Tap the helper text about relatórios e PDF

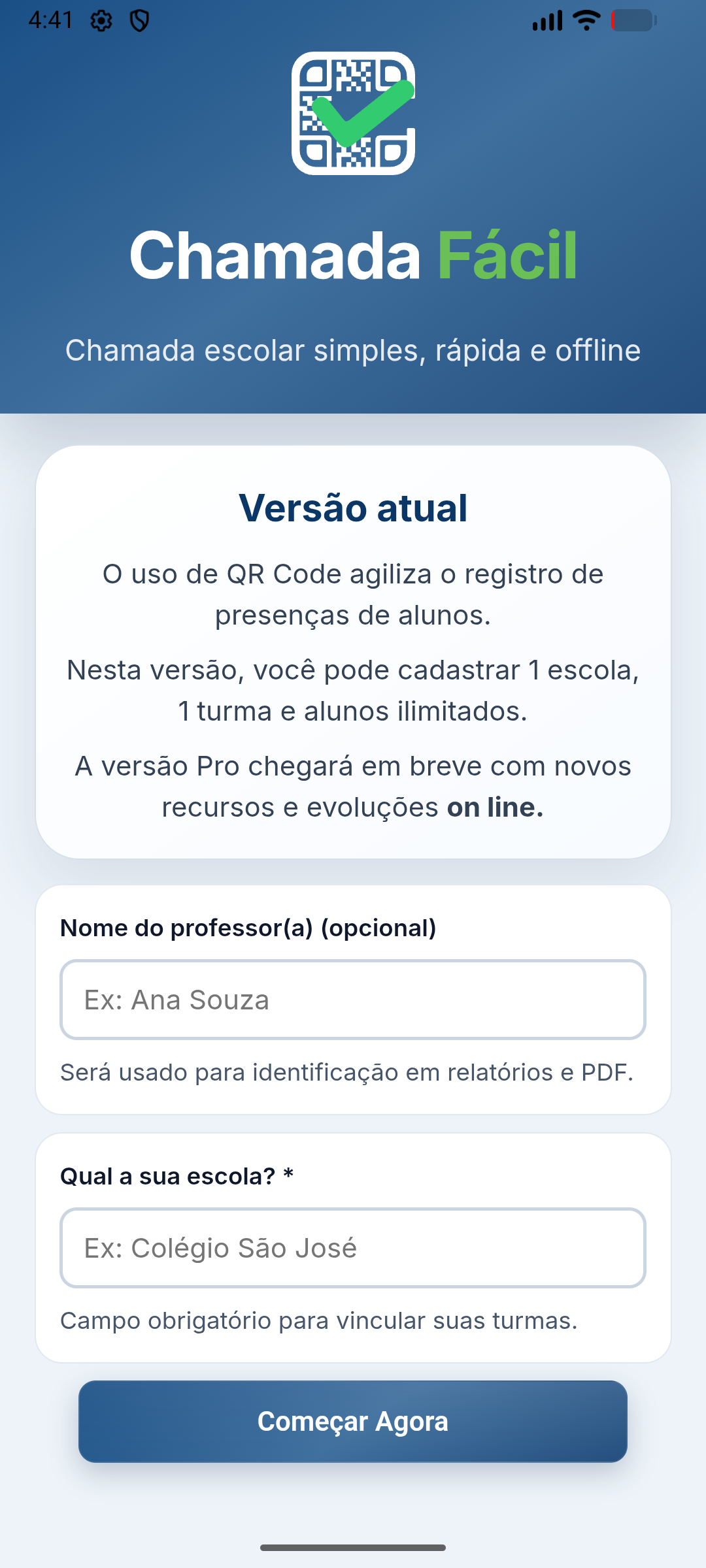[346, 1072]
